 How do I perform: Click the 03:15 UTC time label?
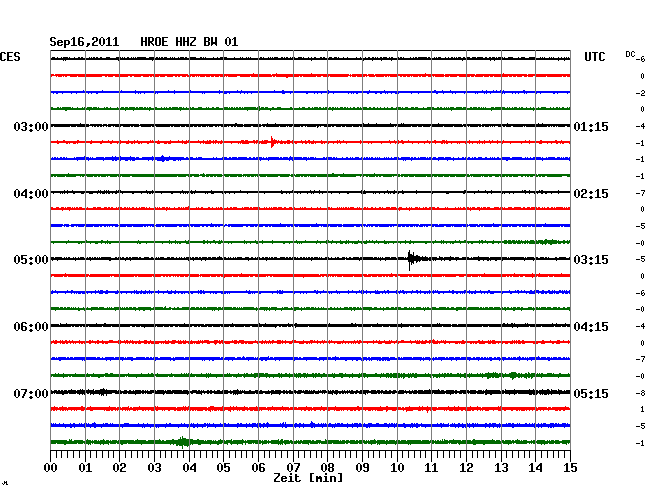click(x=591, y=260)
